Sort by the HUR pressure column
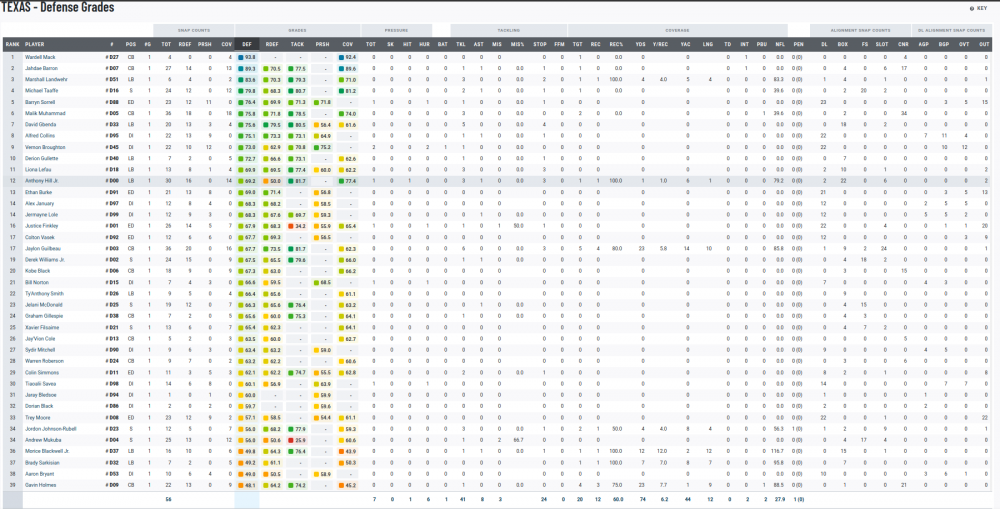 coord(424,44)
